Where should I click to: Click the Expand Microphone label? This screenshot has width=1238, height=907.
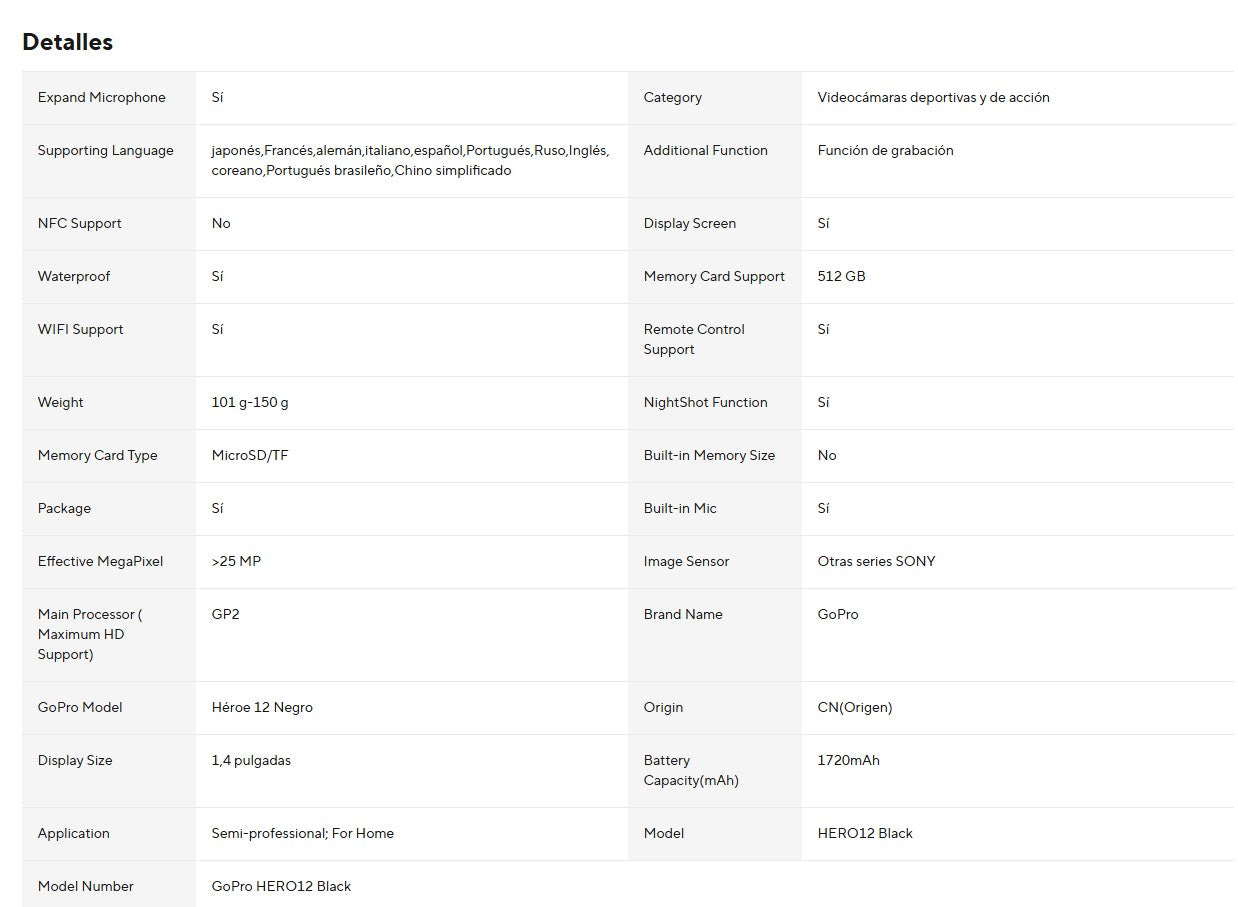(x=101, y=97)
